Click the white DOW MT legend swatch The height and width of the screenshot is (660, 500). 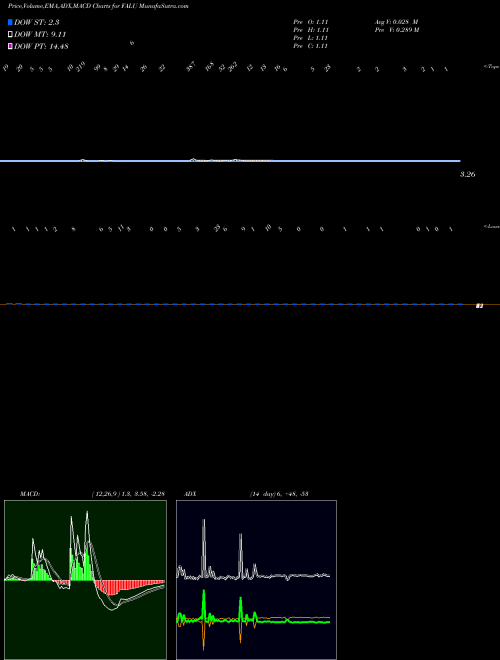coord(10,34)
